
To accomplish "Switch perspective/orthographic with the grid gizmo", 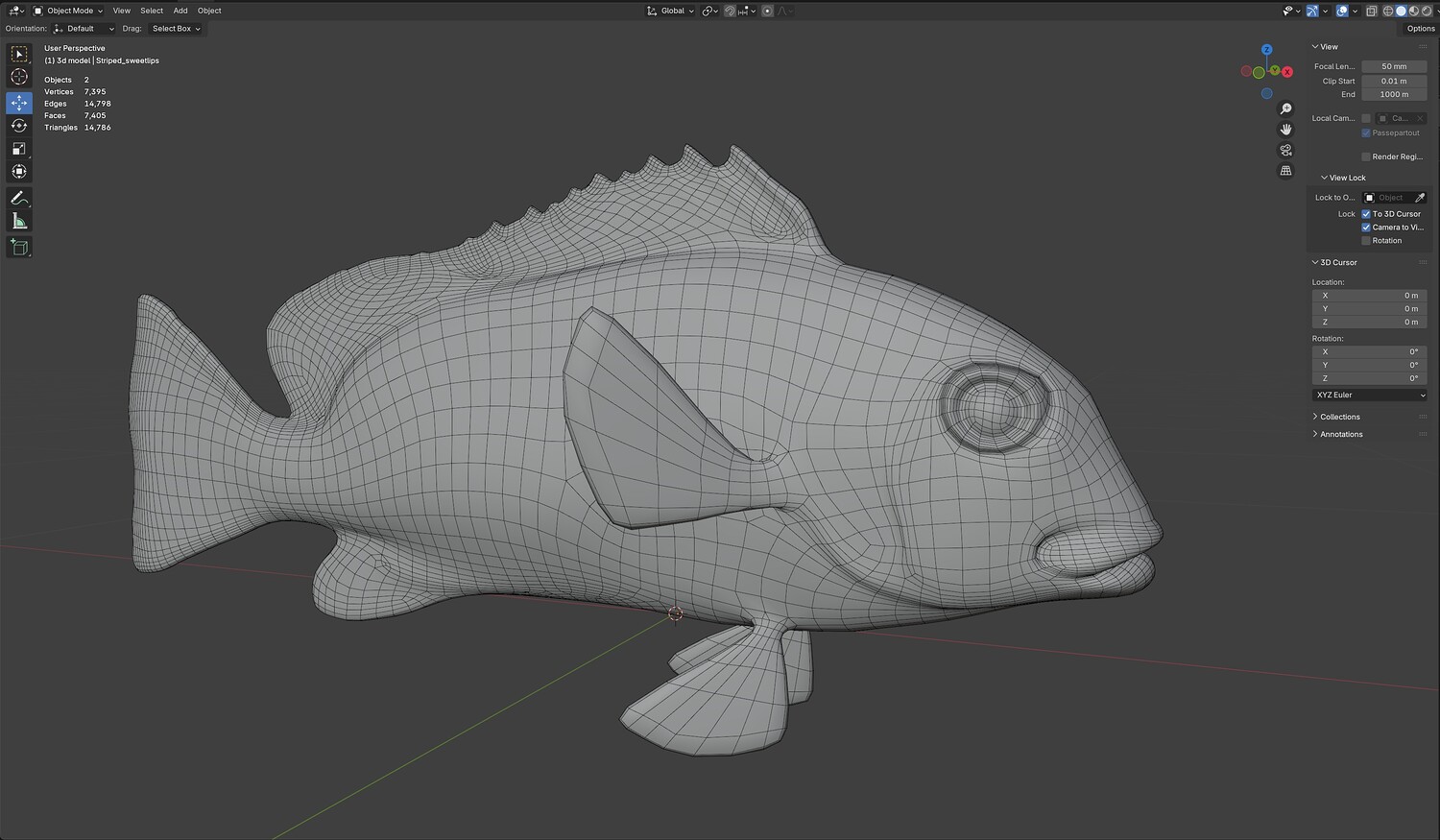I will (x=1286, y=171).
